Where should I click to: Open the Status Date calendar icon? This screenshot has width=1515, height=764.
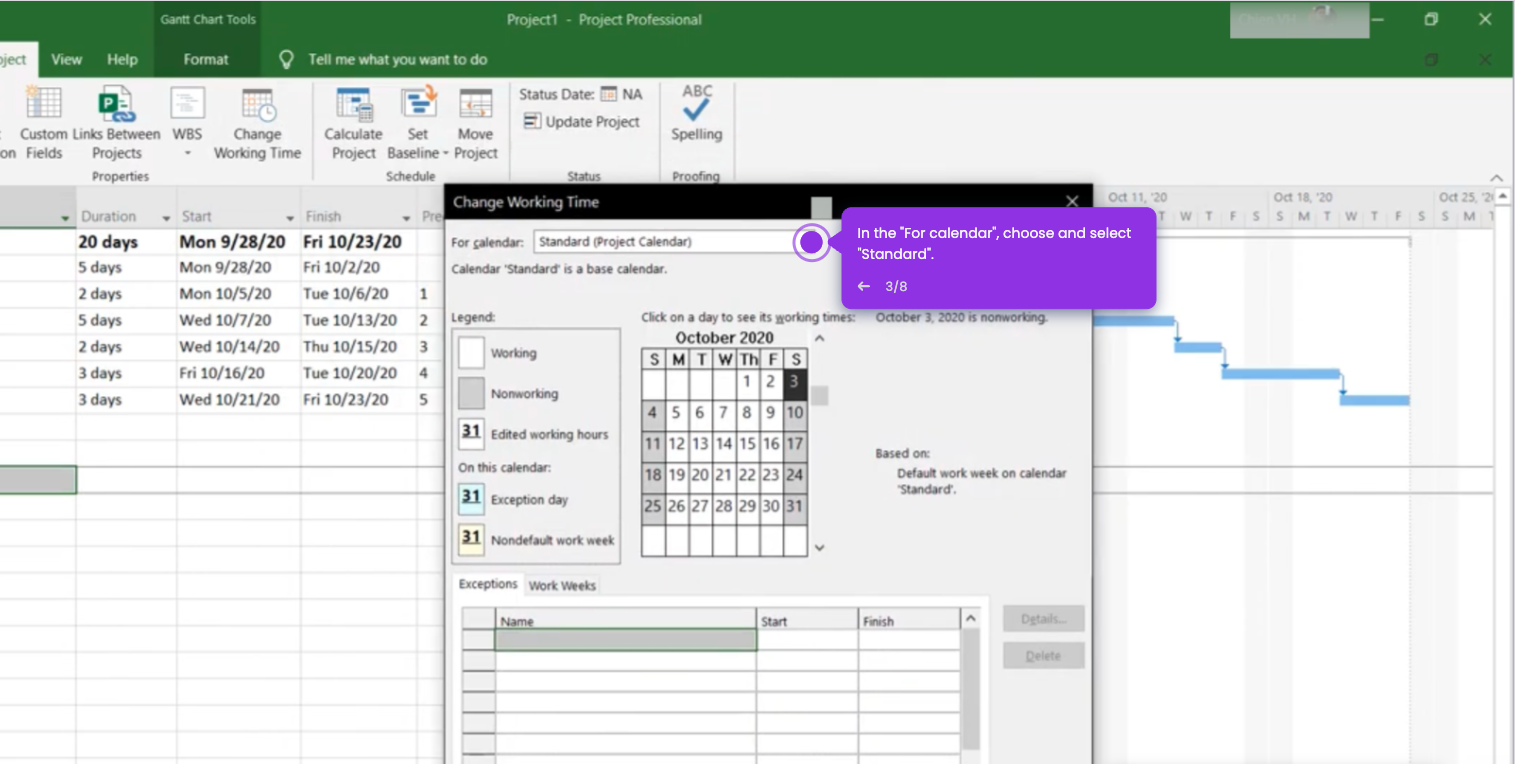pos(608,94)
